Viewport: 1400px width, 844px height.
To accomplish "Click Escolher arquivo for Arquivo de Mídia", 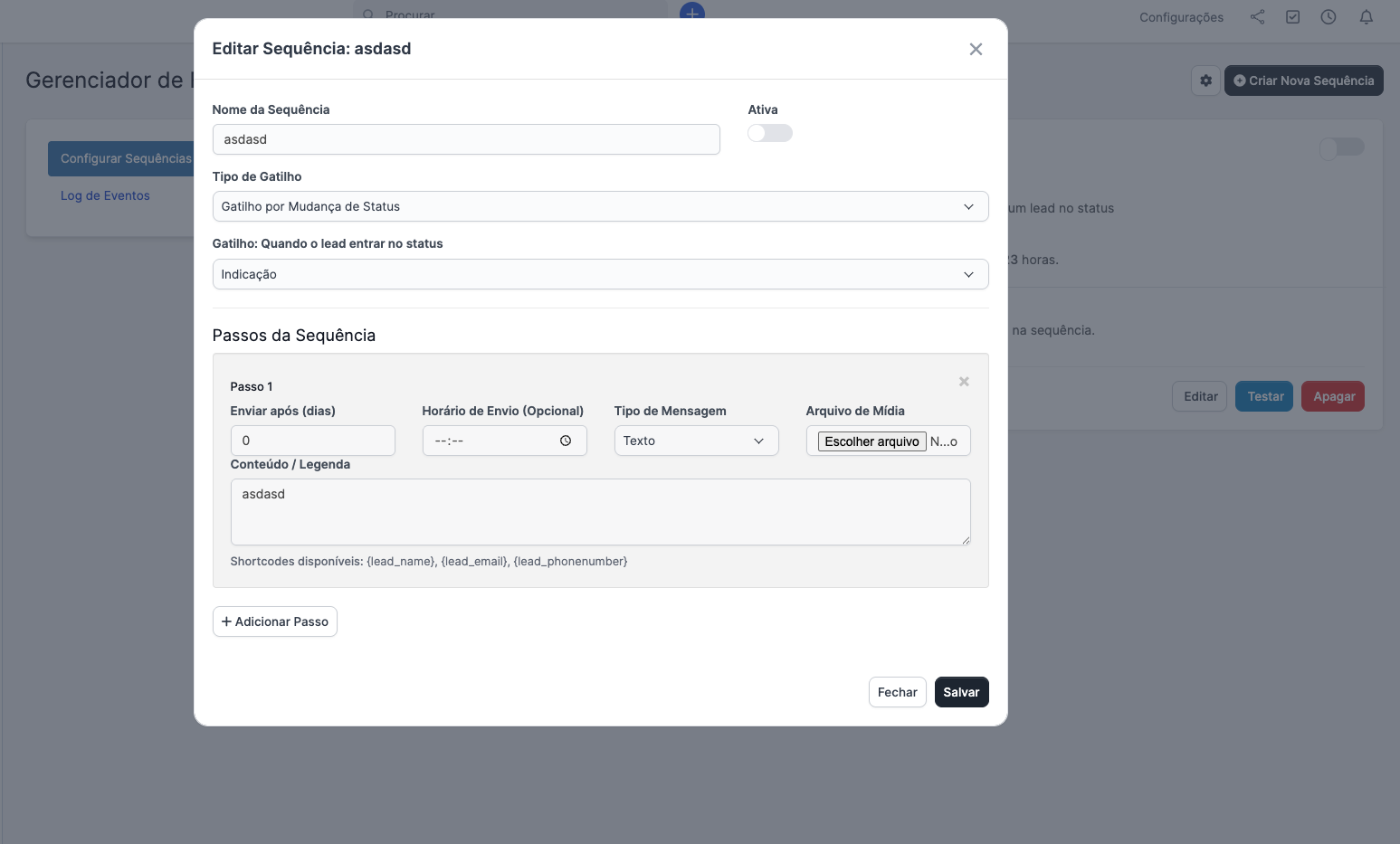I will [x=870, y=441].
